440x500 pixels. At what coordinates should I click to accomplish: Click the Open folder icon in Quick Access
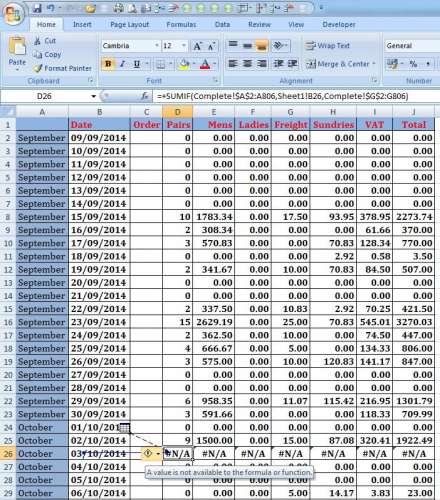pos(90,8)
